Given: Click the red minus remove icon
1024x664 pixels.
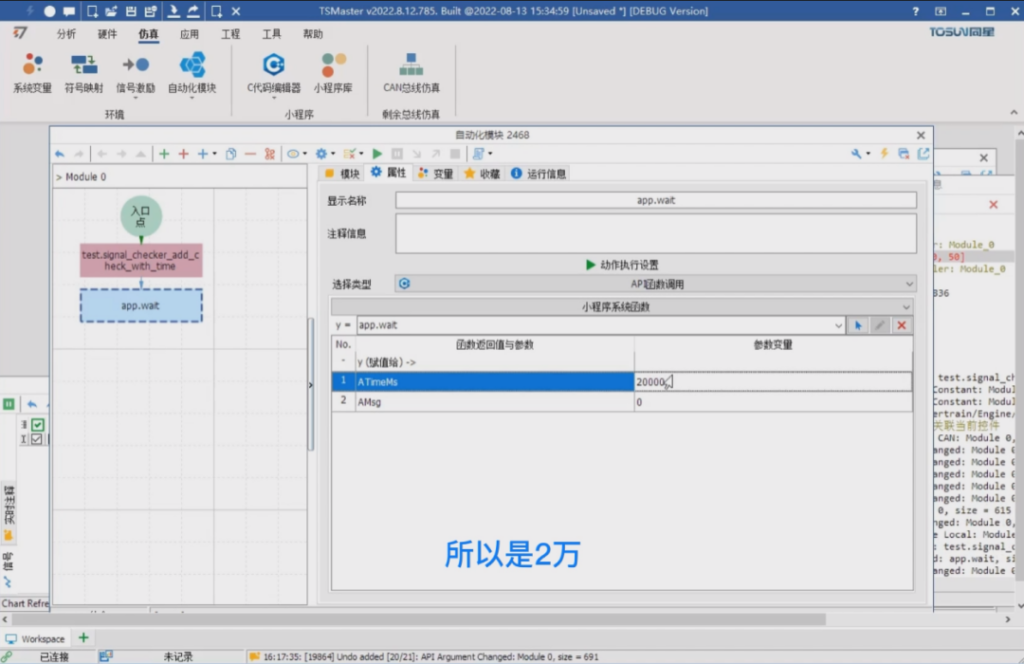Looking at the screenshot, I should [250, 154].
